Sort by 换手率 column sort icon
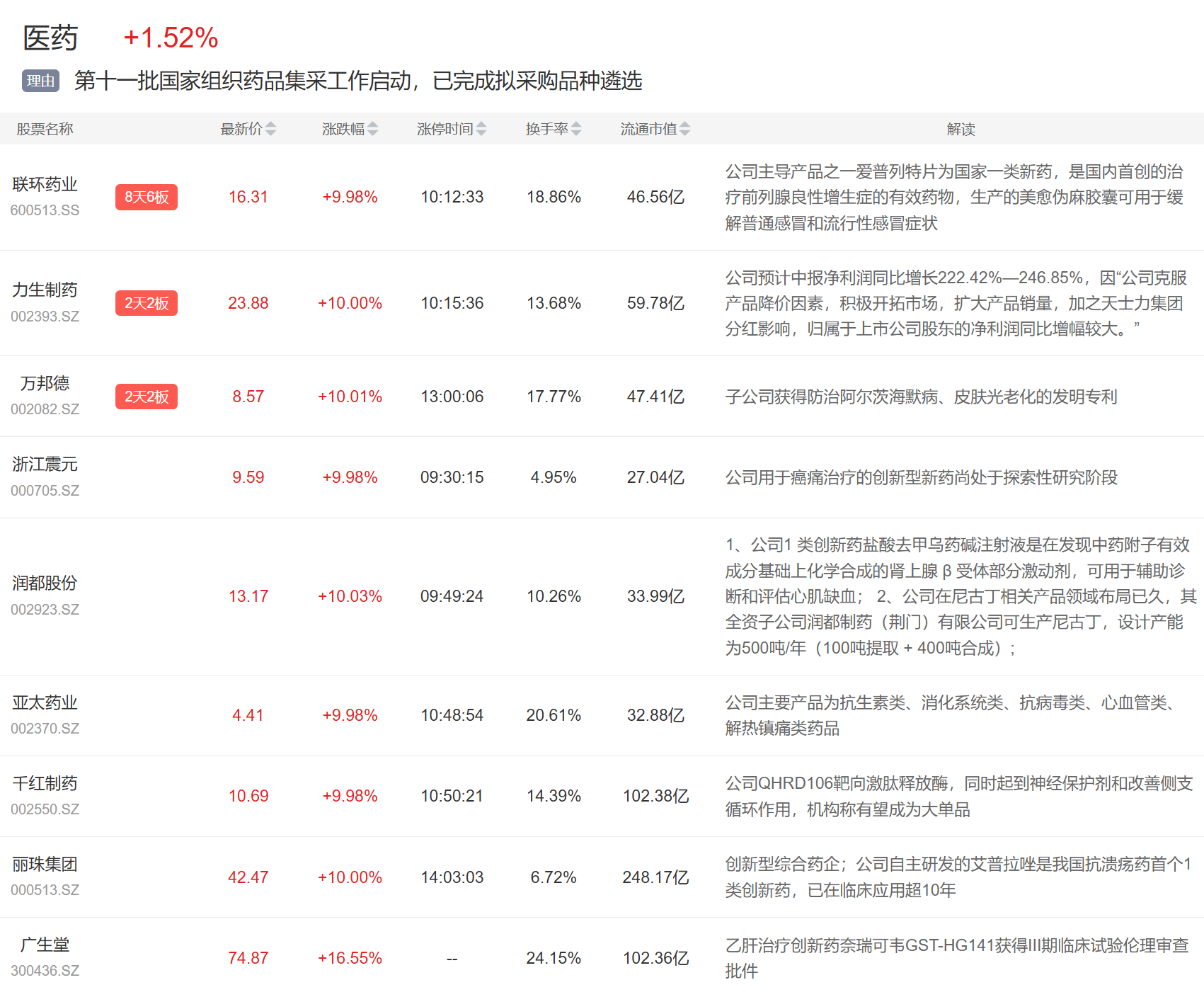This screenshot has height=997, width=1204. point(576,129)
